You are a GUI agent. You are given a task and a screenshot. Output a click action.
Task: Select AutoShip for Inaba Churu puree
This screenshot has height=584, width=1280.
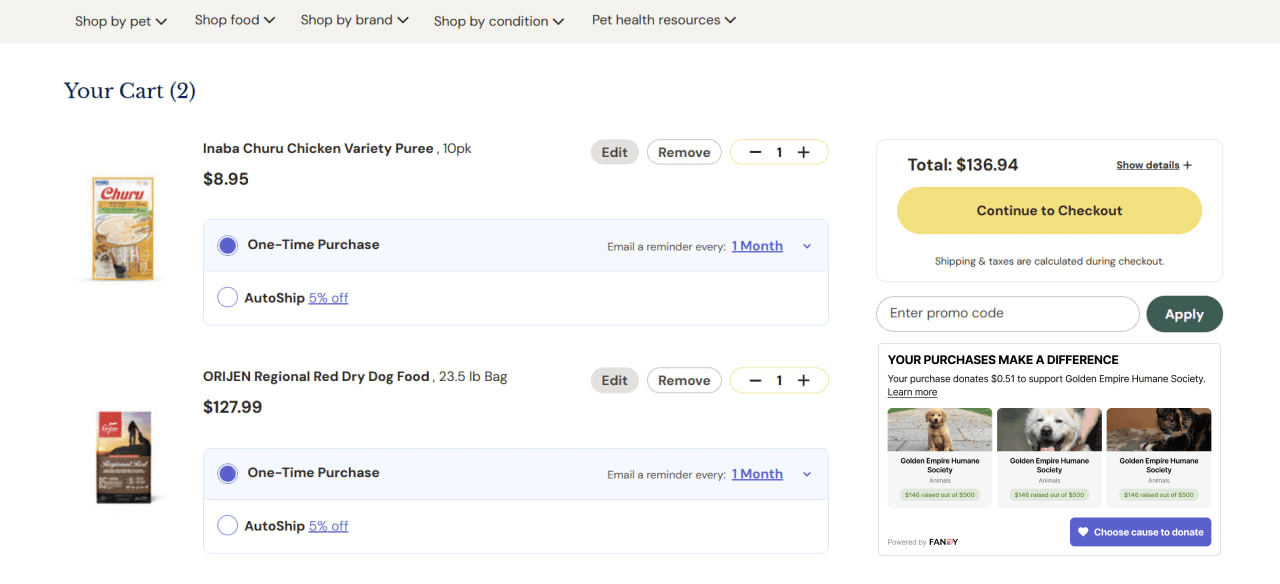(x=228, y=297)
